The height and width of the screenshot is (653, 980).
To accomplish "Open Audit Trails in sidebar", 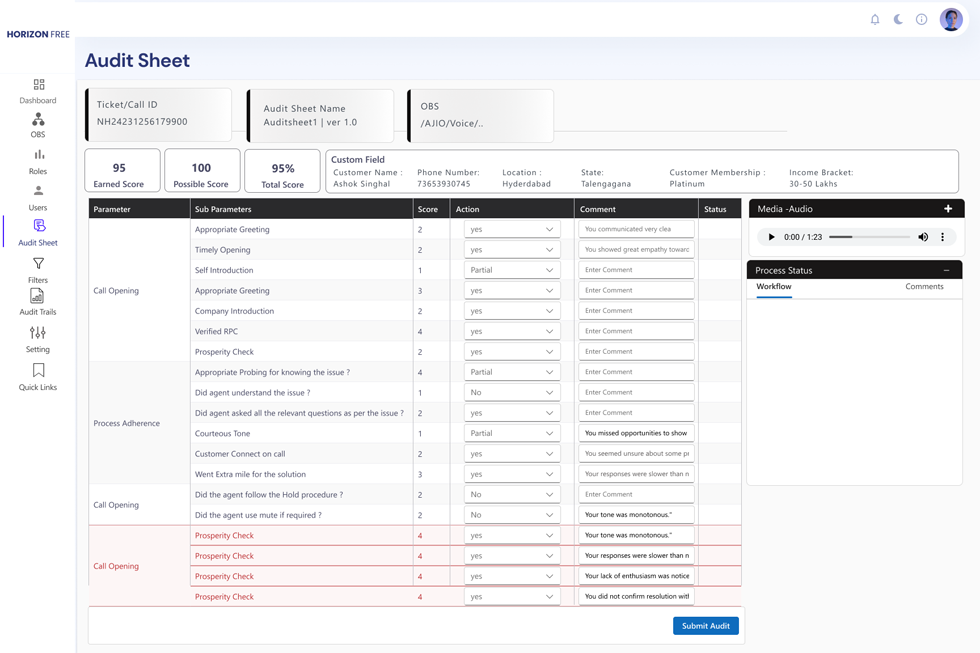I will [38, 302].
